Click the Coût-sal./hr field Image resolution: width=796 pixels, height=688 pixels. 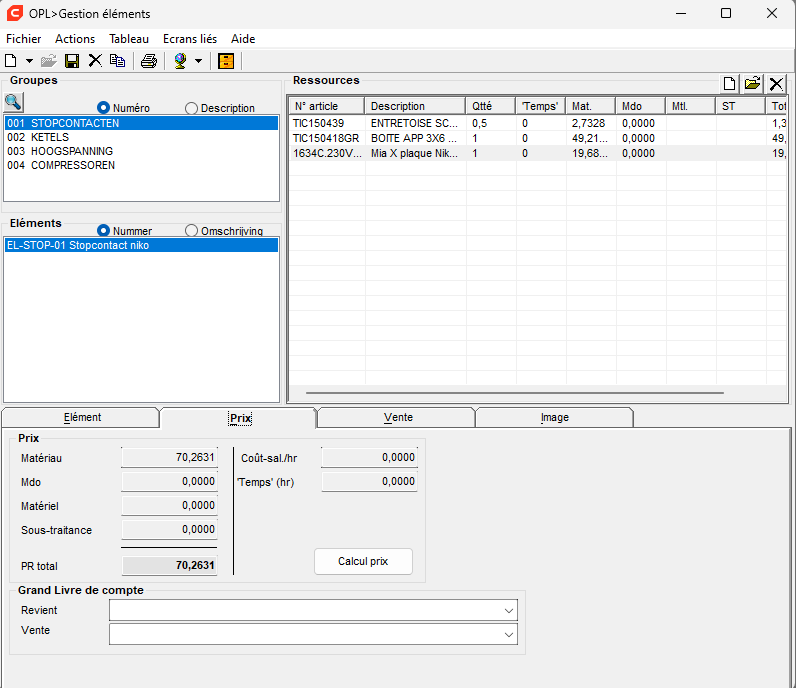[x=370, y=457]
